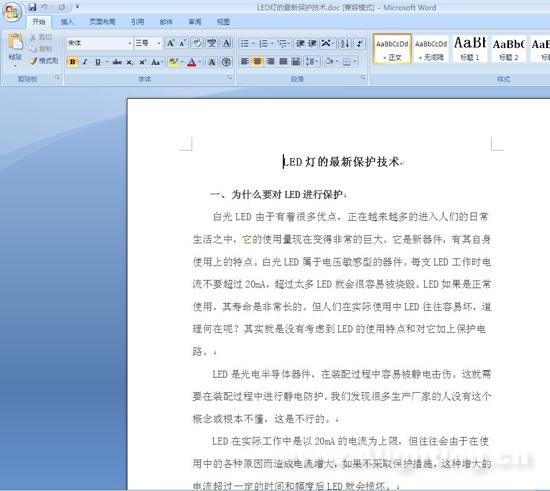This screenshot has width=550, height=491.
Task: Click the Office button logo
Action: pyautogui.click(x=12, y=12)
